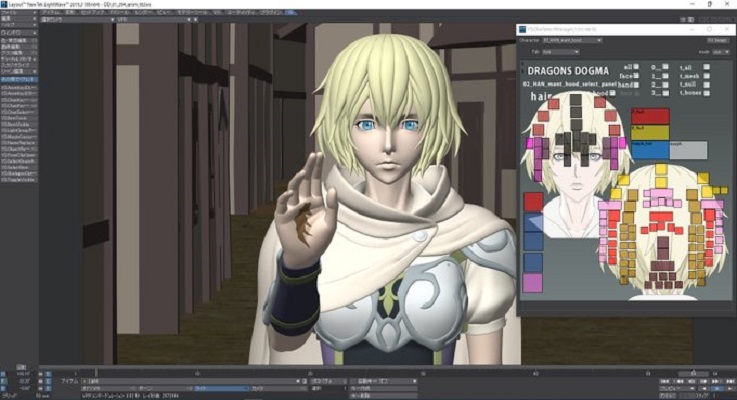The width and height of the screenshot is (737, 400).
Task: Switch to the セットアップ tab in top bar
Action: click(94, 13)
